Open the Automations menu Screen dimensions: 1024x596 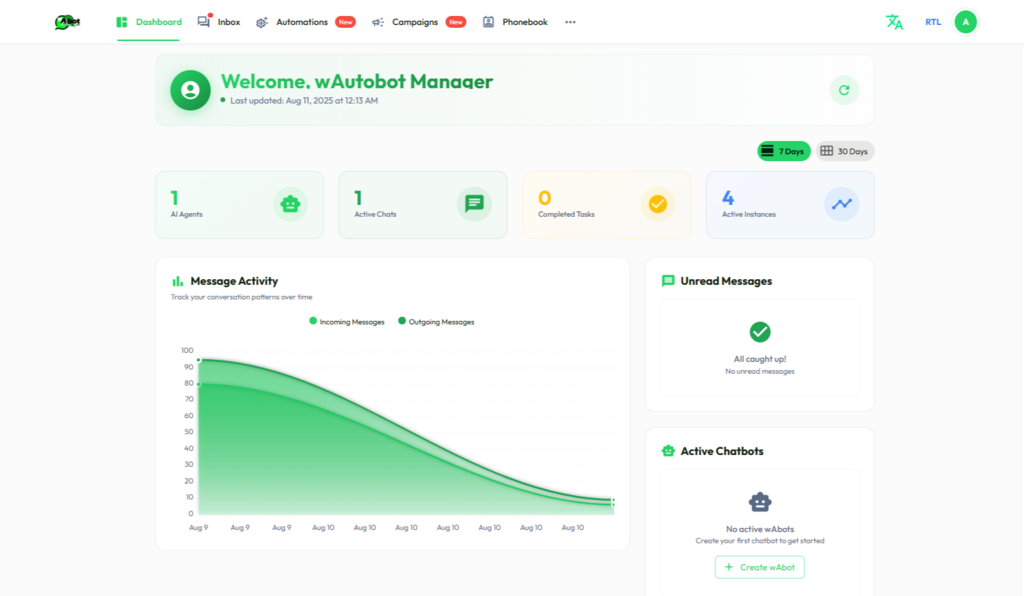[301, 22]
